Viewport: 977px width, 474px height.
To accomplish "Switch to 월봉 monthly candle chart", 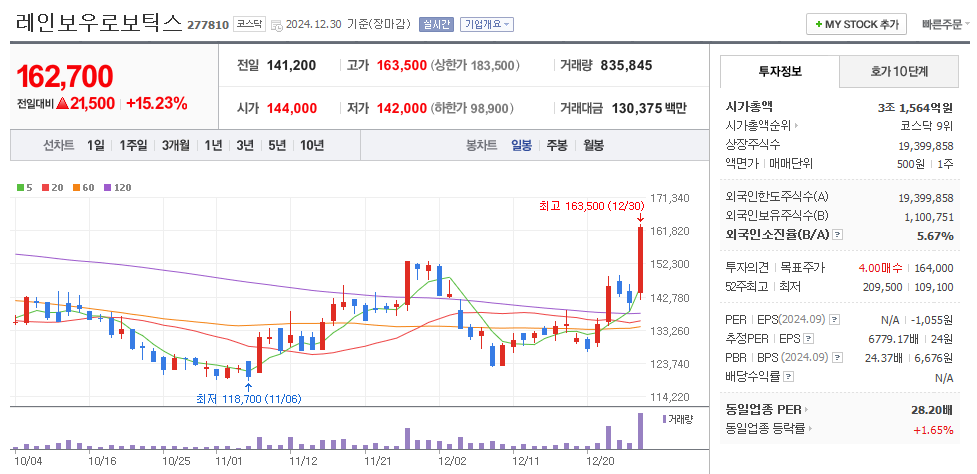I will 593,146.
